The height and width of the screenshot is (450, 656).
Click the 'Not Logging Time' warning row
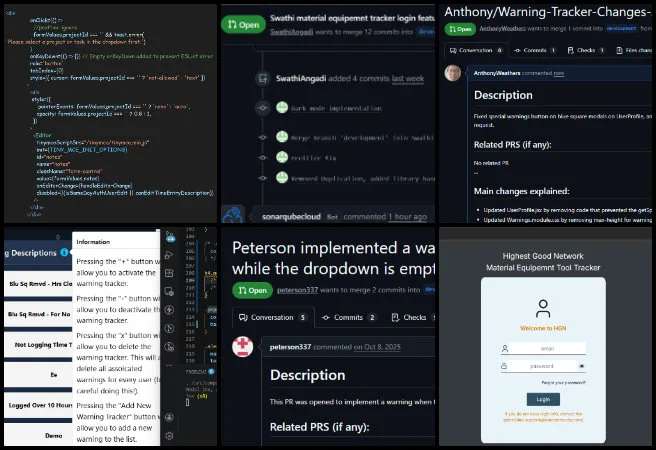pos(38,345)
